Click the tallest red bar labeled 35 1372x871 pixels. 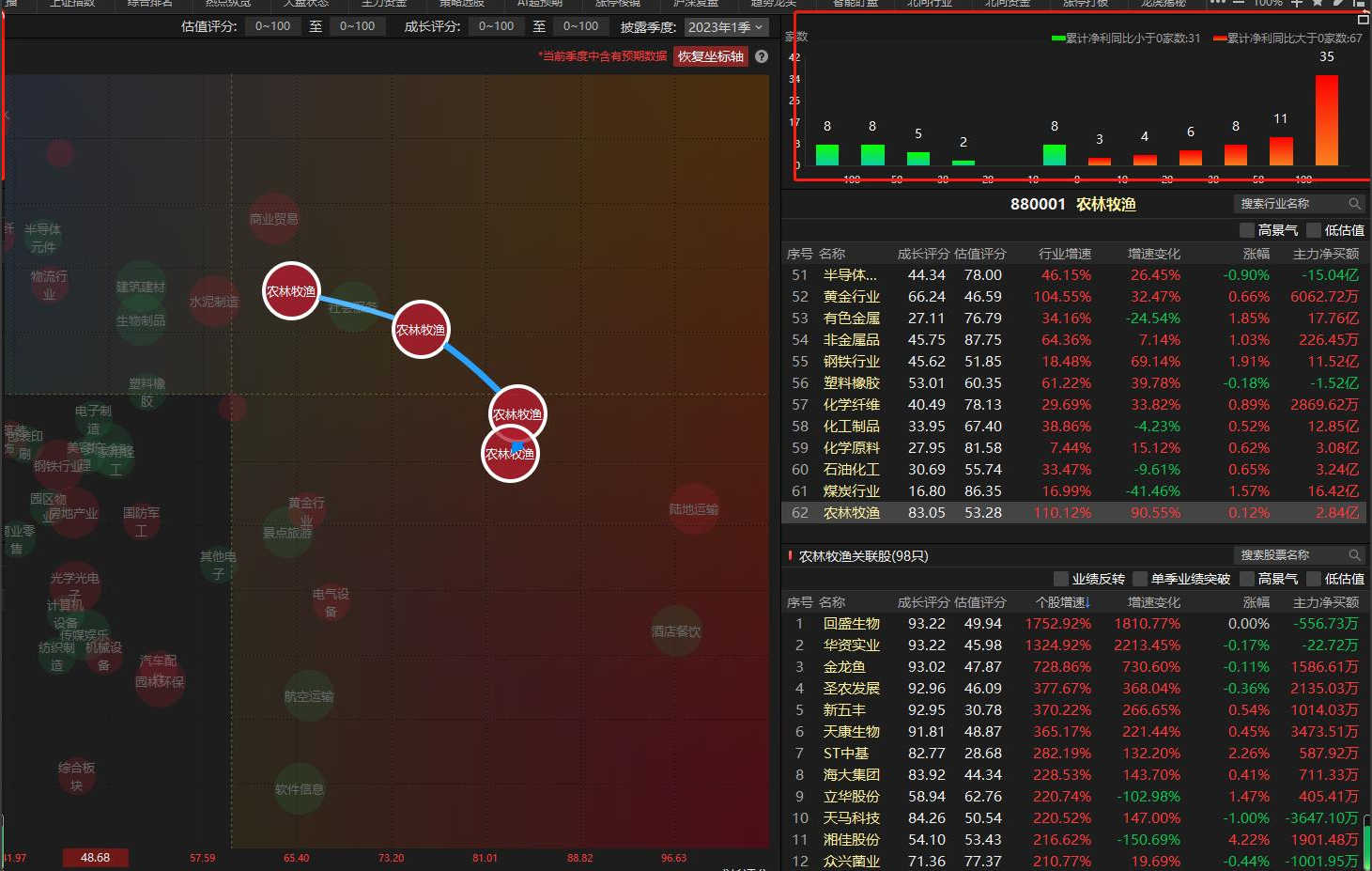point(1327,120)
